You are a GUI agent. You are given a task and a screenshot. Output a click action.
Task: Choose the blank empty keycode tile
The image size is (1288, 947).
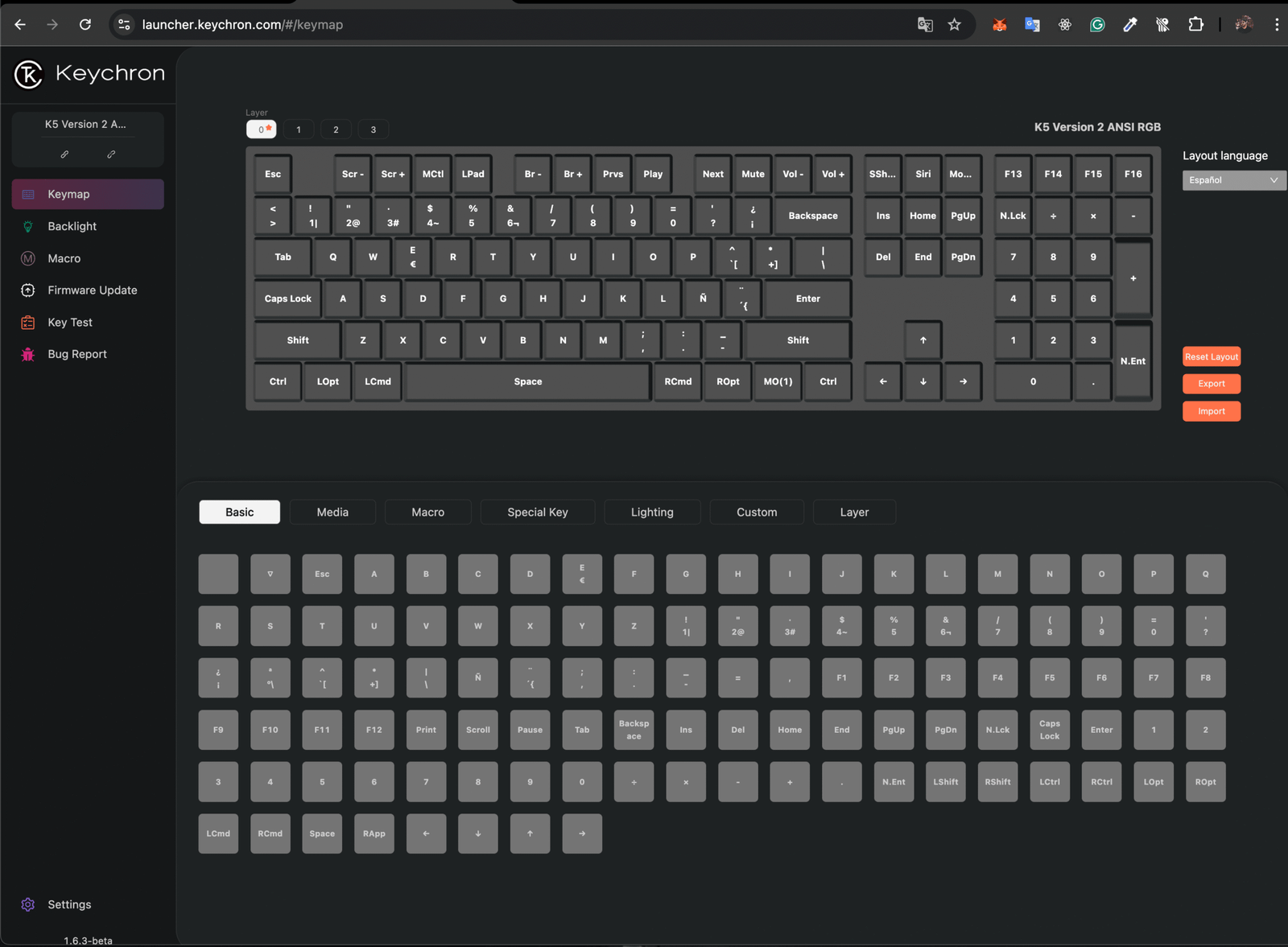coord(218,574)
